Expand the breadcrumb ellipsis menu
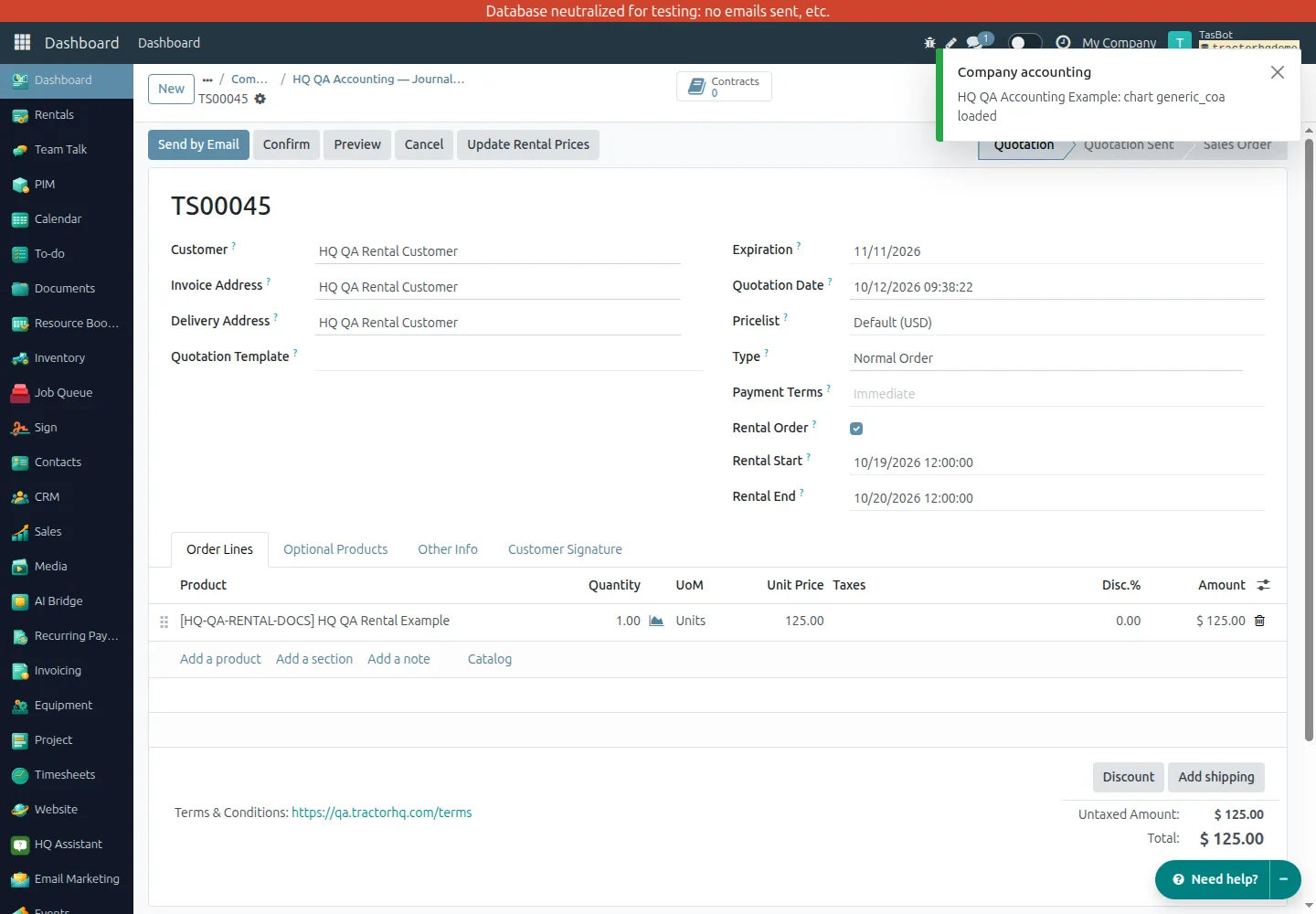Viewport: 1316px width, 914px height. [x=207, y=80]
